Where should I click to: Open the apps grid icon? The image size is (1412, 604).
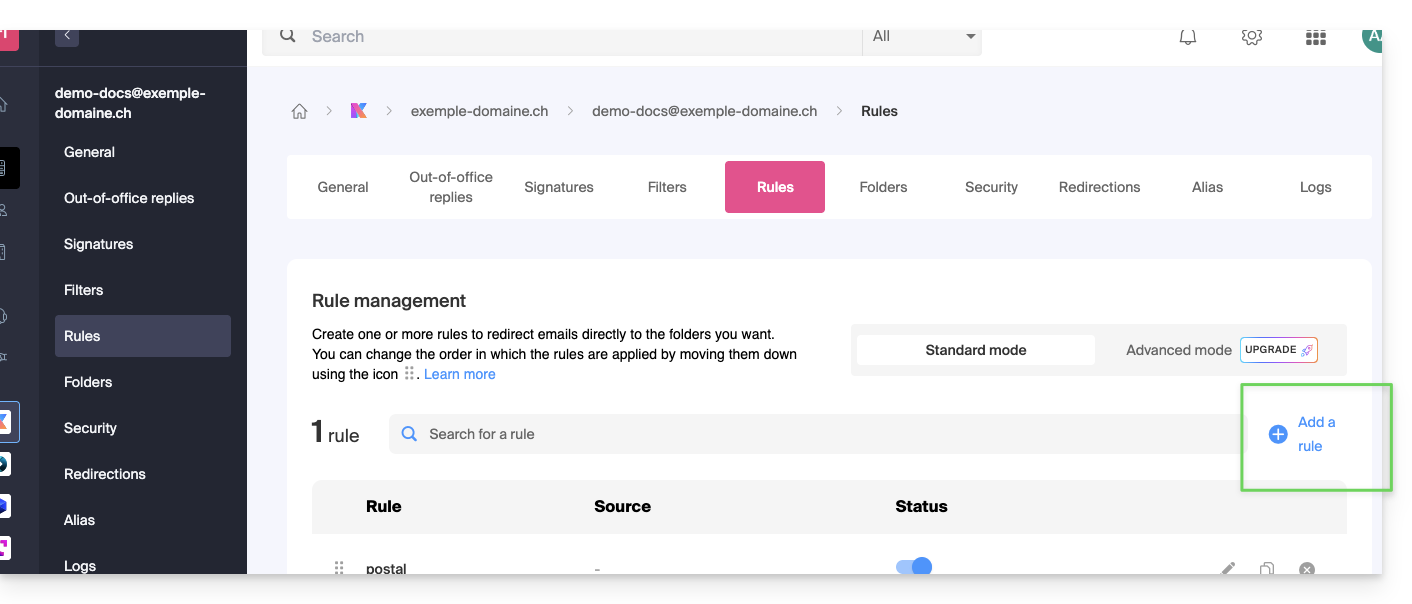tap(1315, 38)
